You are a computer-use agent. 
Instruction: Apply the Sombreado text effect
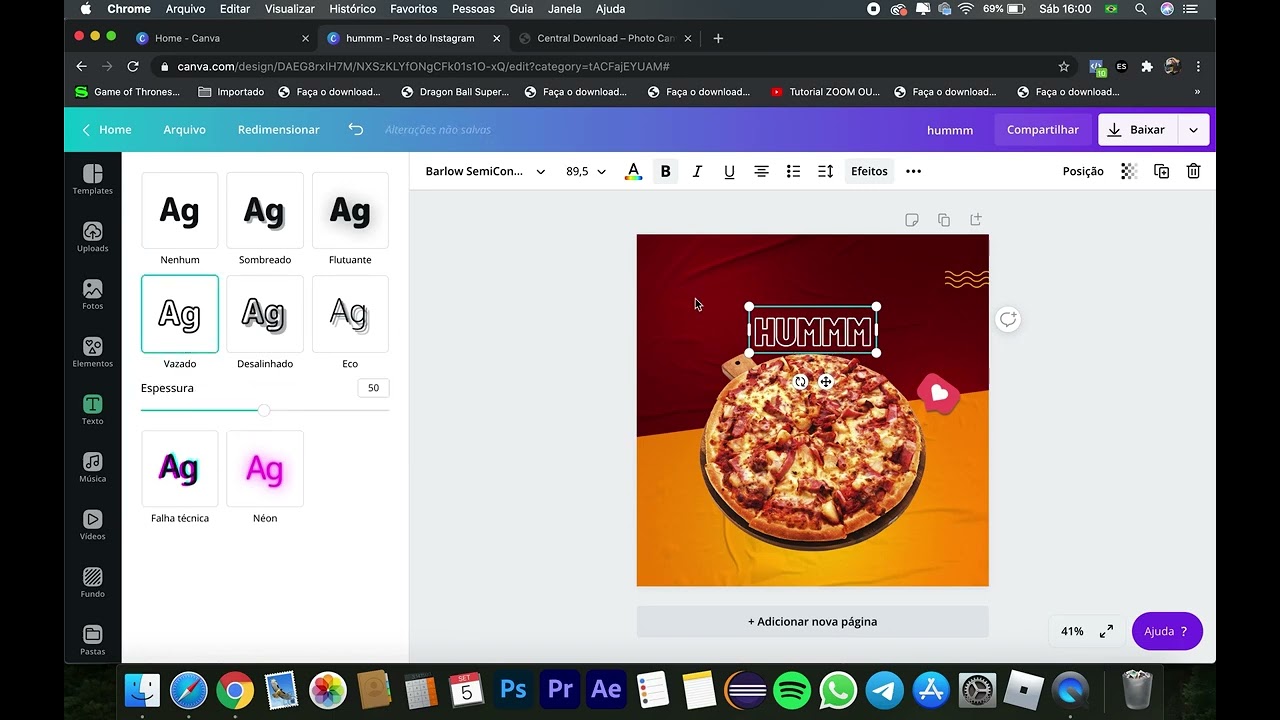265,210
